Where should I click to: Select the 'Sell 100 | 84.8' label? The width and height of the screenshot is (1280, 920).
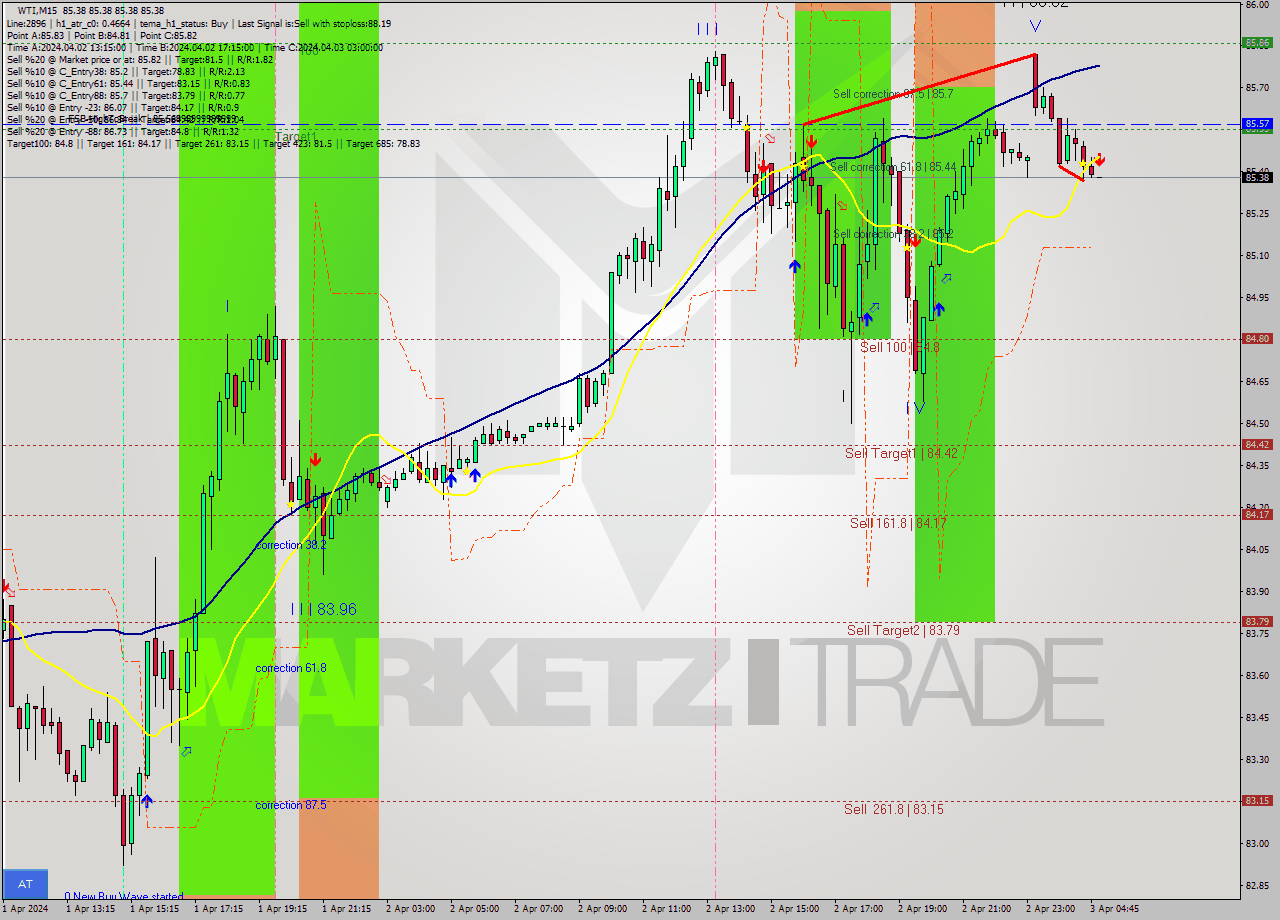click(899, 347)
